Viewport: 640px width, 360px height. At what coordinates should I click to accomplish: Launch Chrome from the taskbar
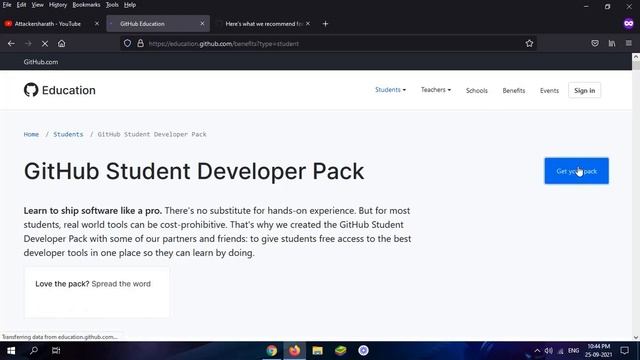point(271,351)
